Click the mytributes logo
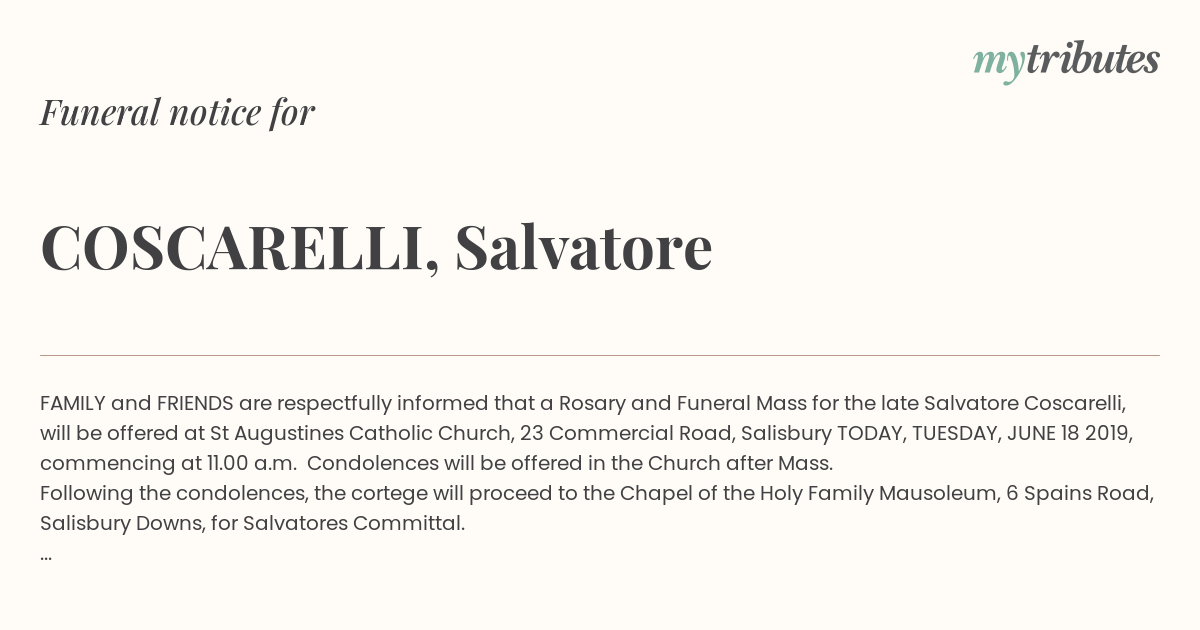 coord(1066,61)
